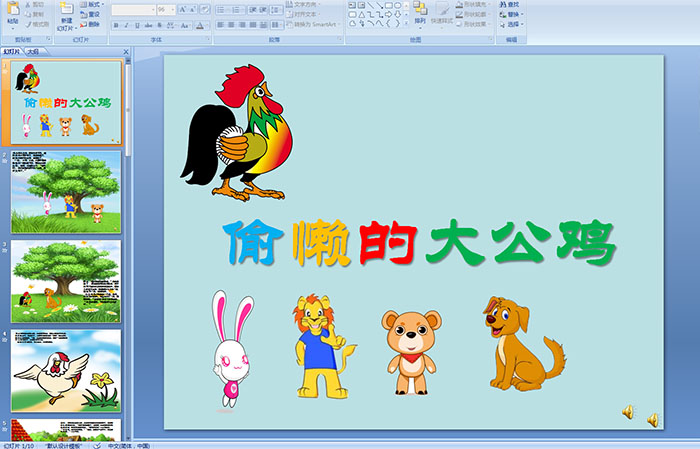Click the spell check status bar icon
700x449 pixels.
97,445
